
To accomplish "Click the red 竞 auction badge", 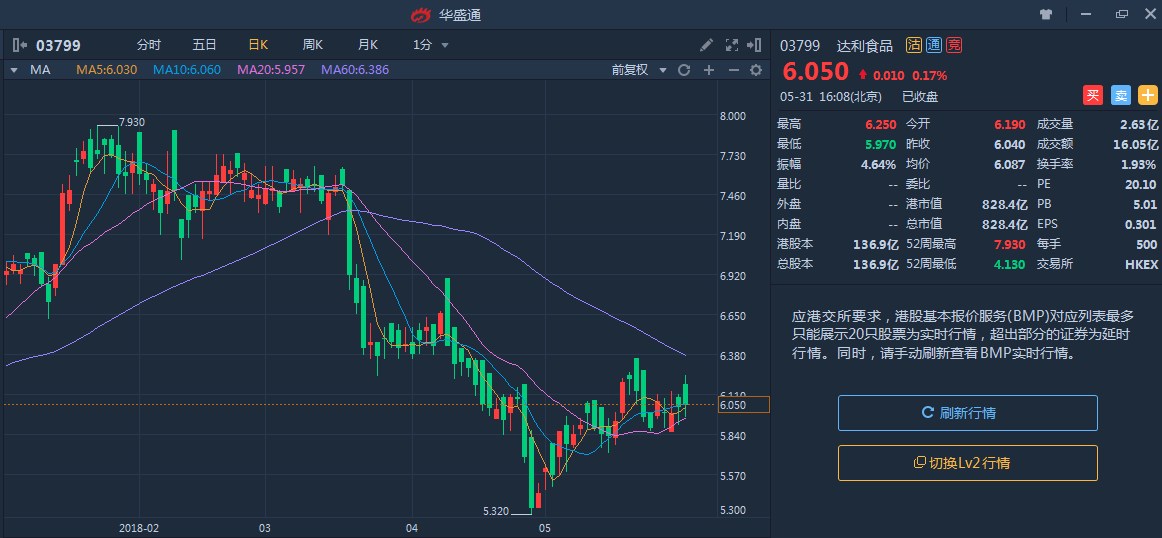I will coord(954,45).
